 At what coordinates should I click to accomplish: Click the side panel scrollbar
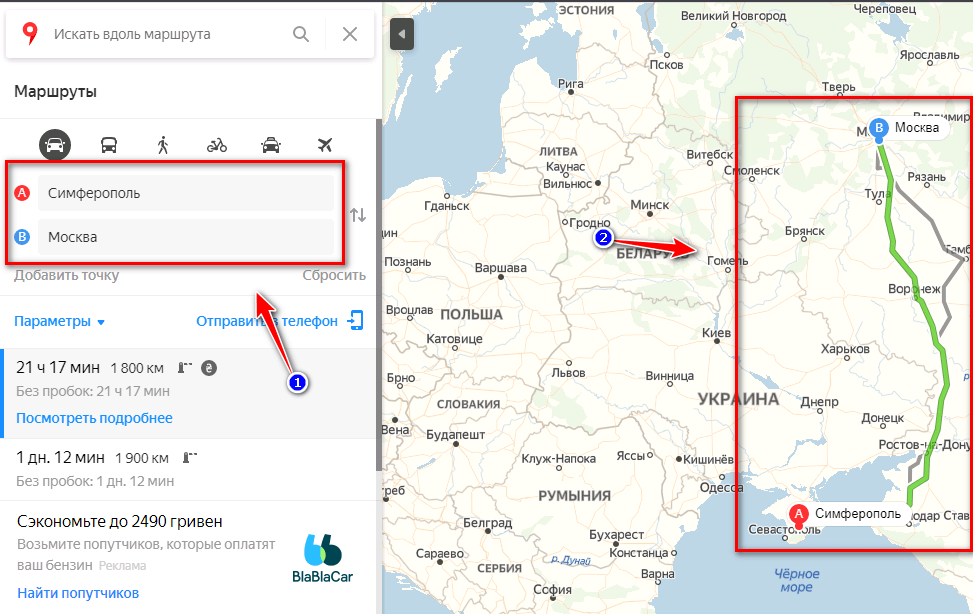(379, 295)
